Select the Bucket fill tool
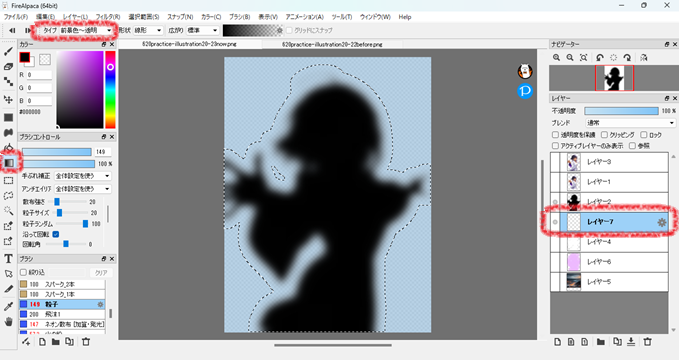Viewport: 679px width, 360px height. click(8, 148)
